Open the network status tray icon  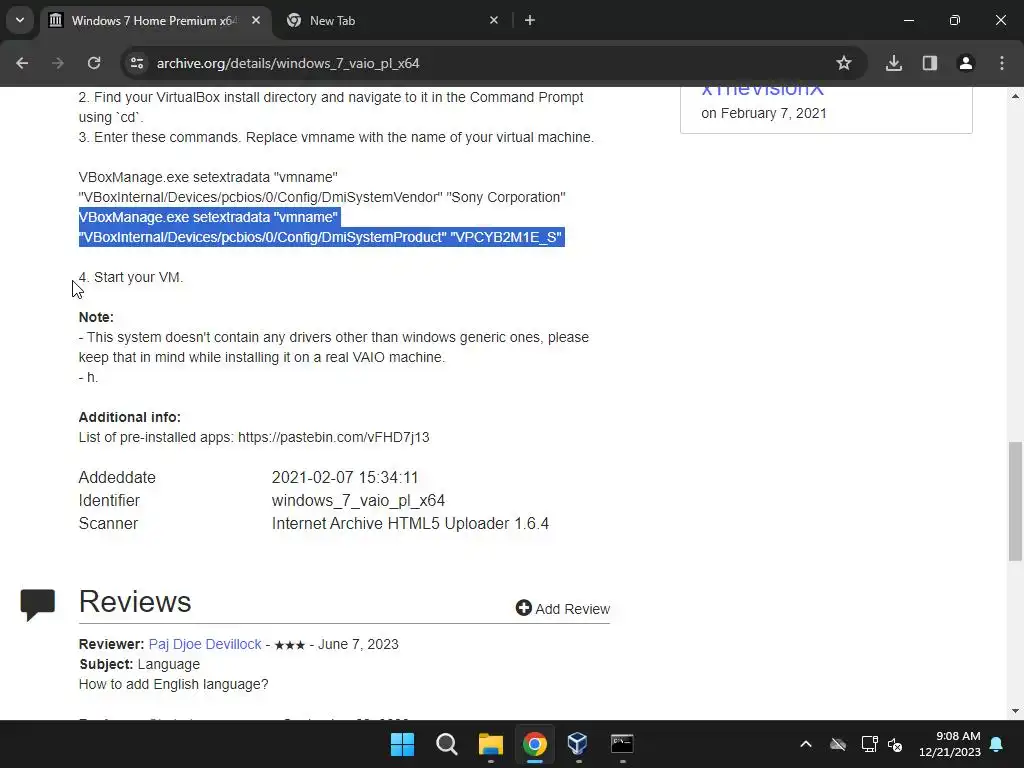pyautogui.click(x=869, y=744)
